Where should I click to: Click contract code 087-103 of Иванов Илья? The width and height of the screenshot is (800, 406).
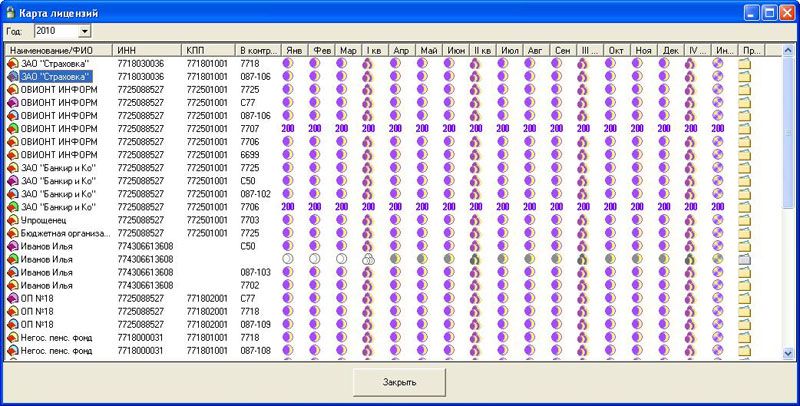pos(256,272)
